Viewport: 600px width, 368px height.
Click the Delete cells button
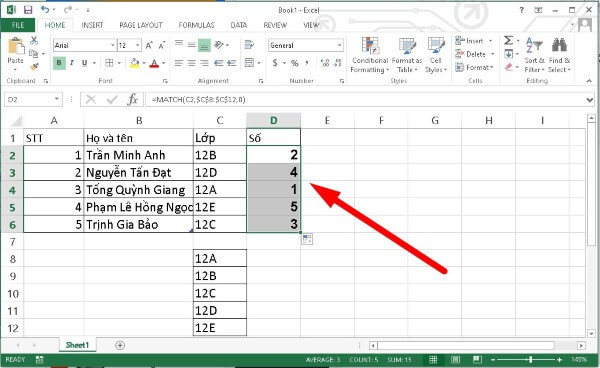click(475, 54)
